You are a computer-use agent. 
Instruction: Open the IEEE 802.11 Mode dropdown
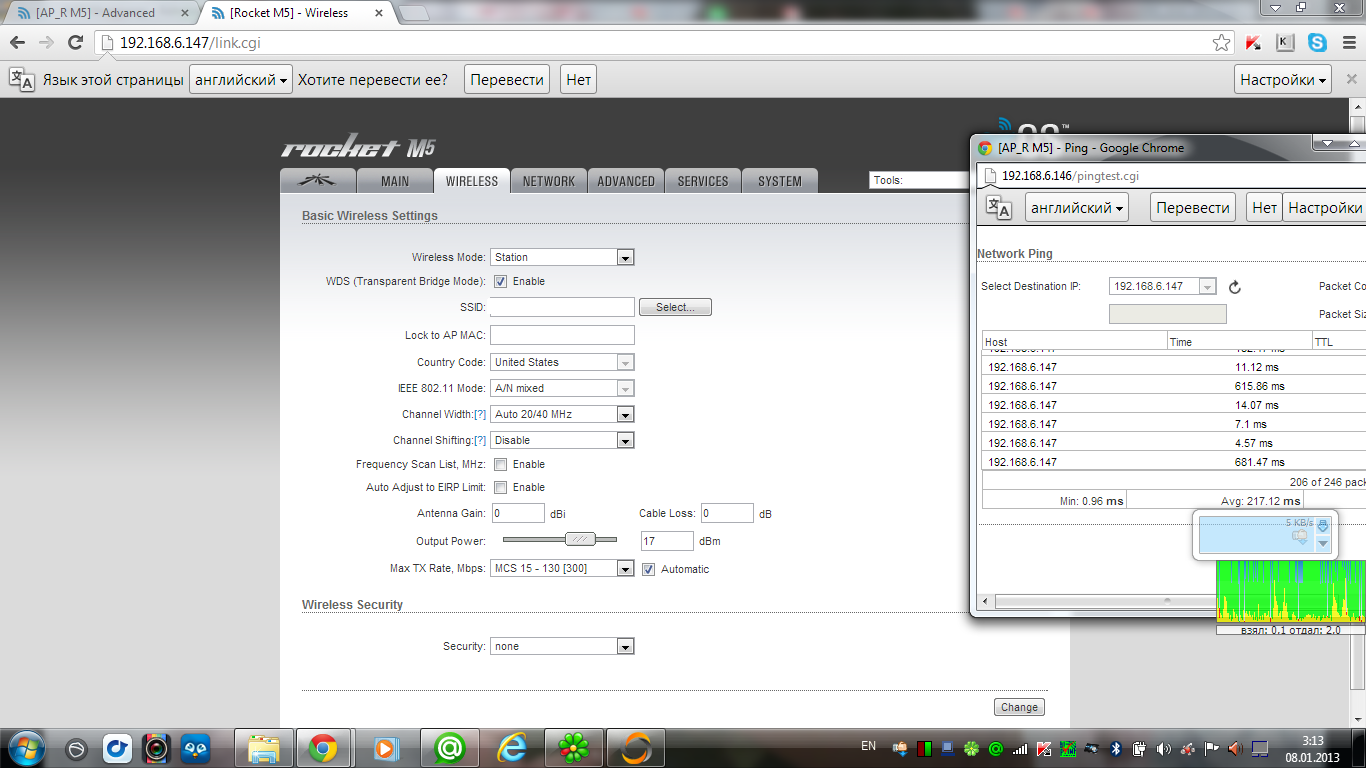(x=562, y=388)
